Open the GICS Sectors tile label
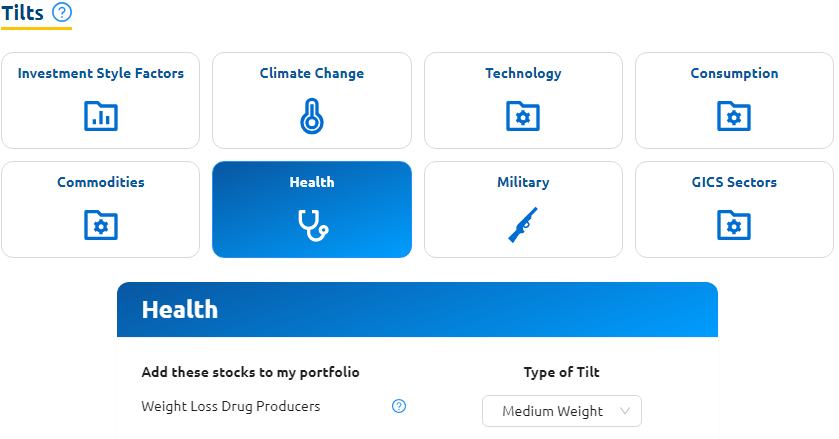 [734, 182]
